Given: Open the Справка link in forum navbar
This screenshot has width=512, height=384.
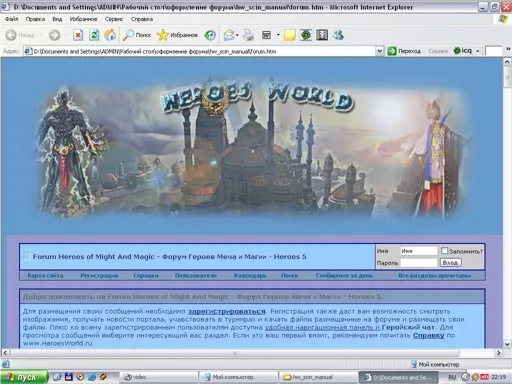Looking at the screenshot, I should (146, 276).
